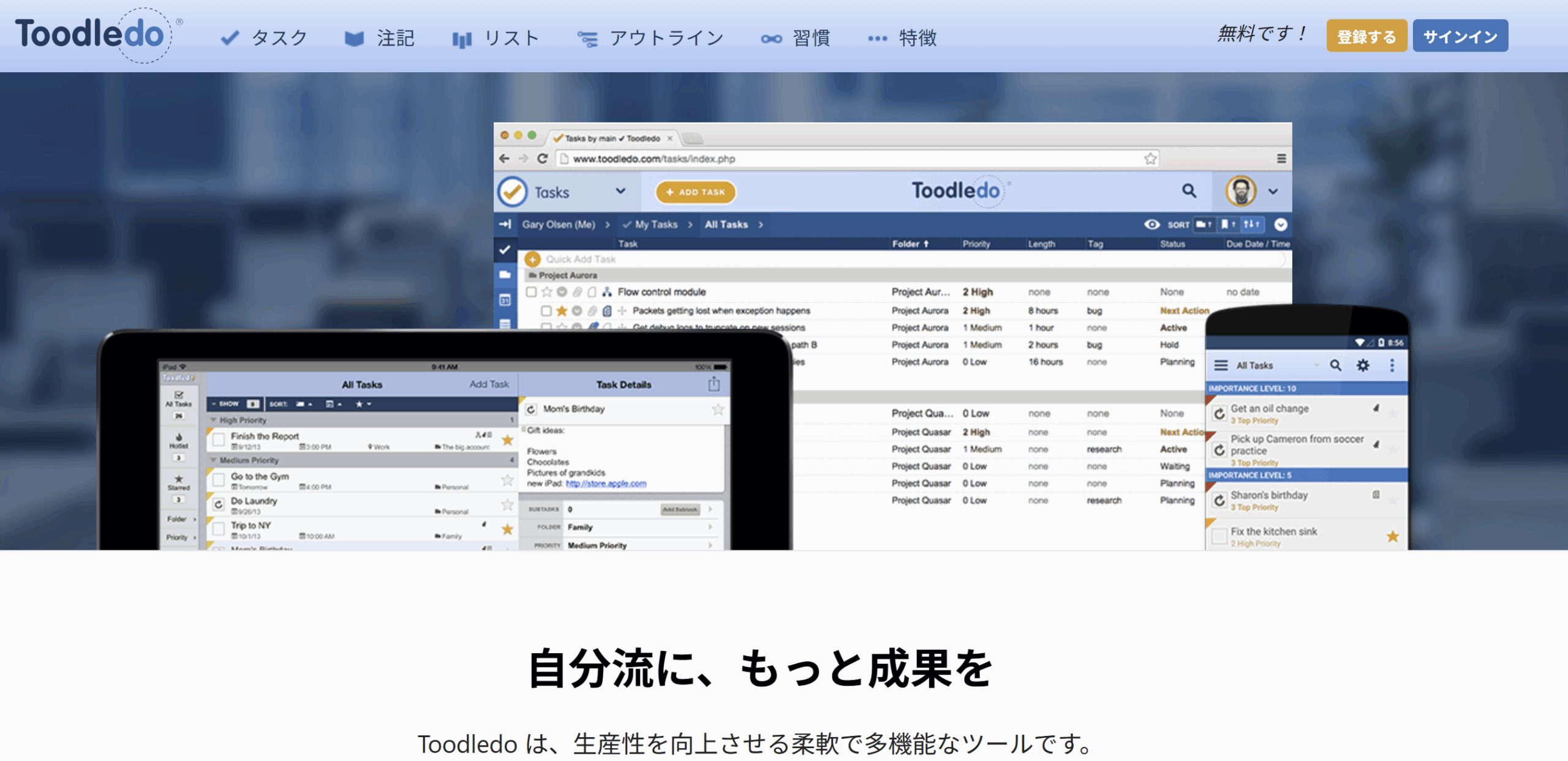
Task: Open the タスク navigation item
Action: (264, 38)
